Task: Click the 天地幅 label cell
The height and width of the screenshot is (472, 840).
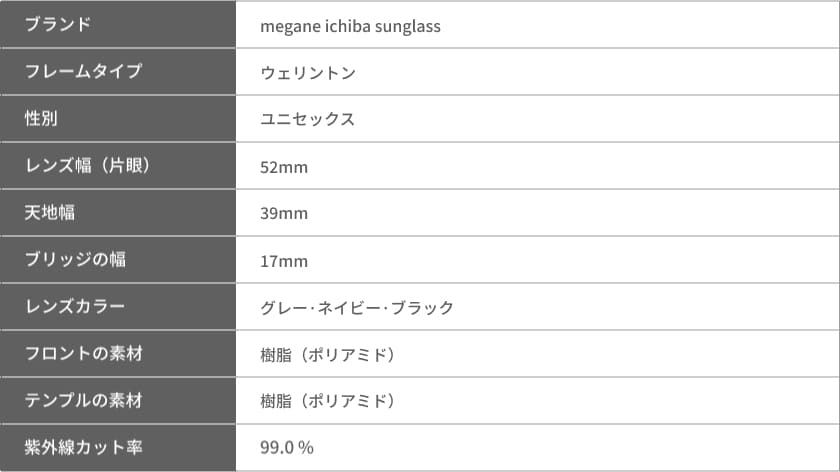Action: click(x=118, y=212)
